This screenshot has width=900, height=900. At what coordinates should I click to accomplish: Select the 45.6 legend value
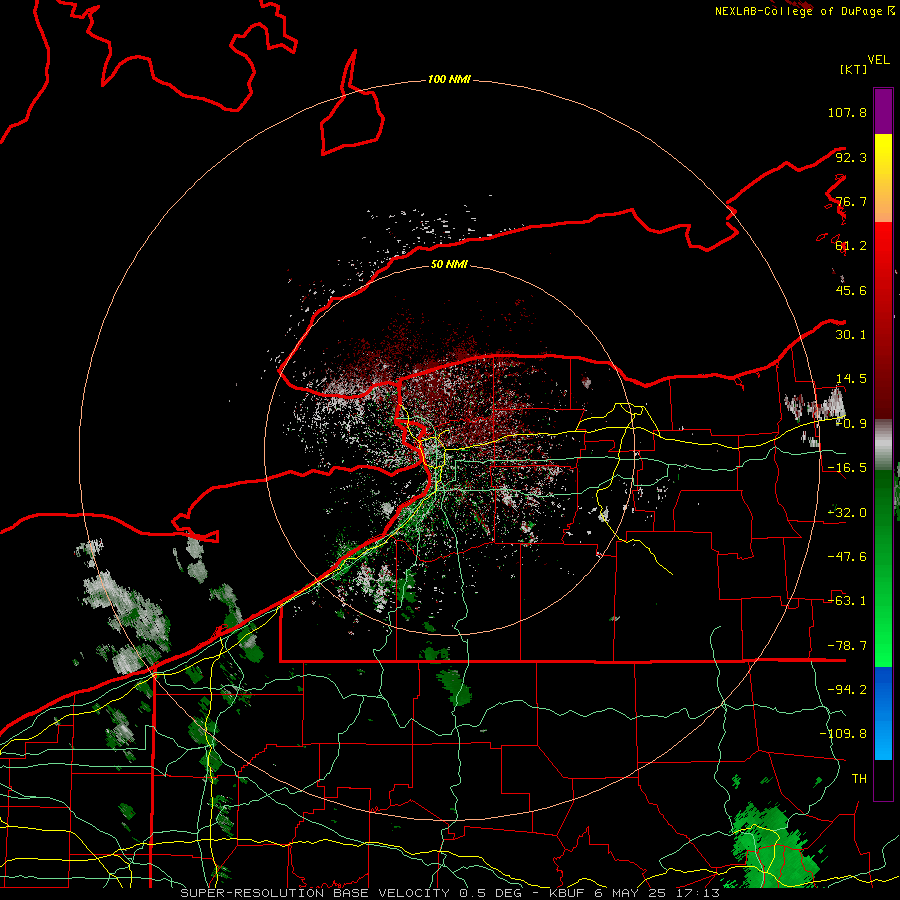tap(851, 290)
